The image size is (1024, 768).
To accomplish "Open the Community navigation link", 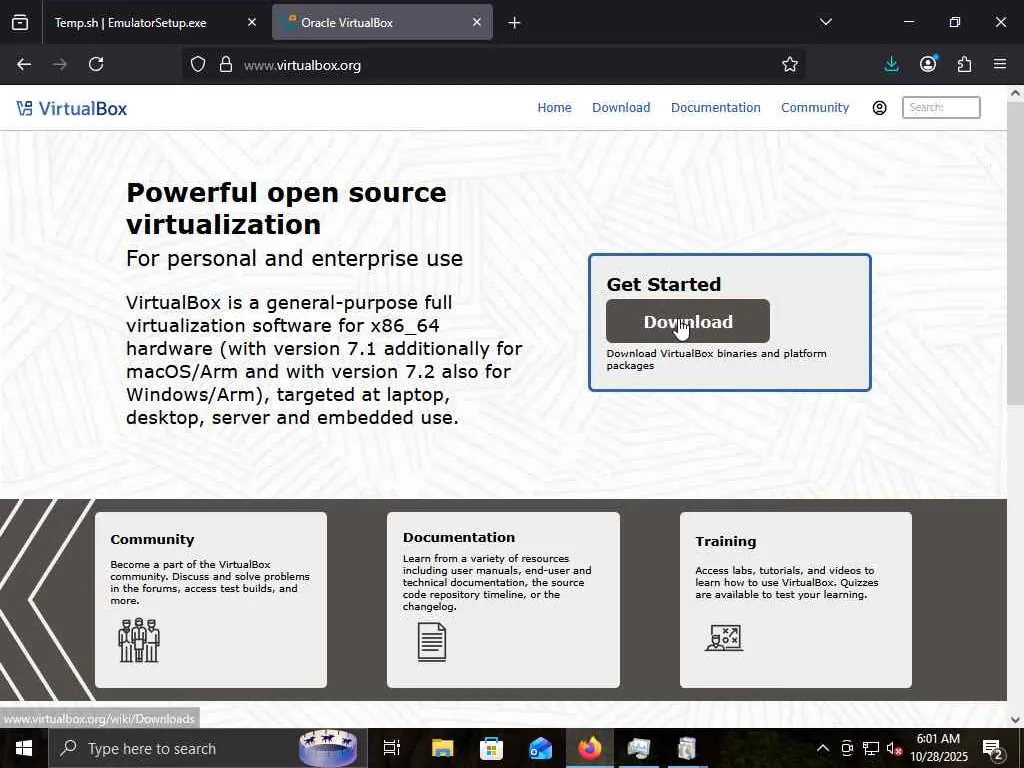I will 815,107.
